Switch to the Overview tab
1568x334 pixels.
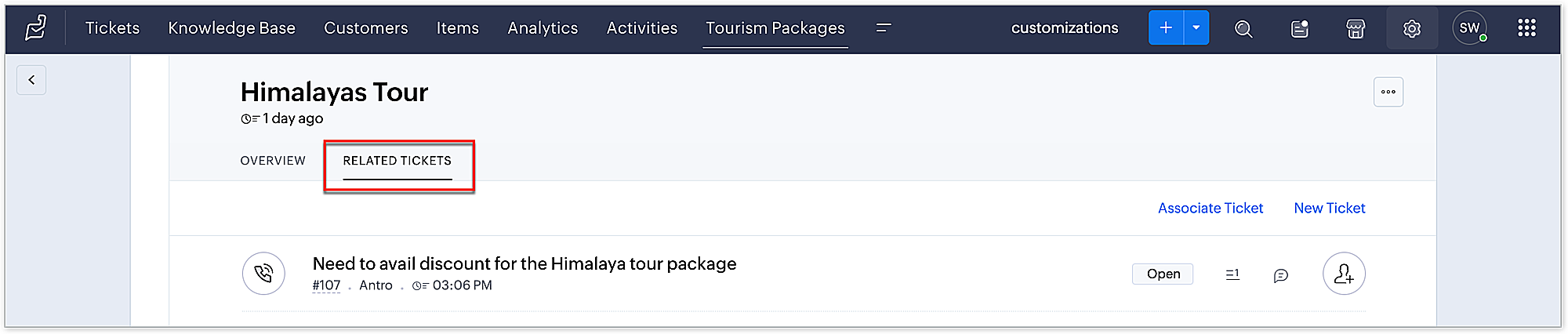273,161
